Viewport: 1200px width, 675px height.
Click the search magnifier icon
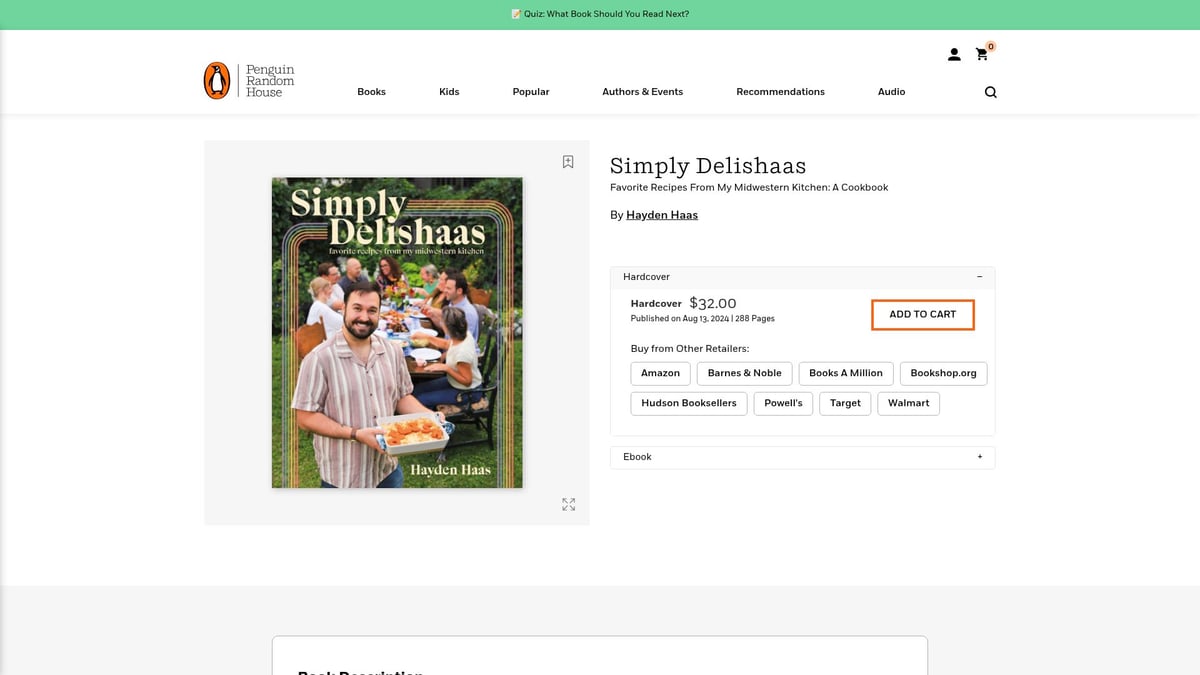click(990, 92)
